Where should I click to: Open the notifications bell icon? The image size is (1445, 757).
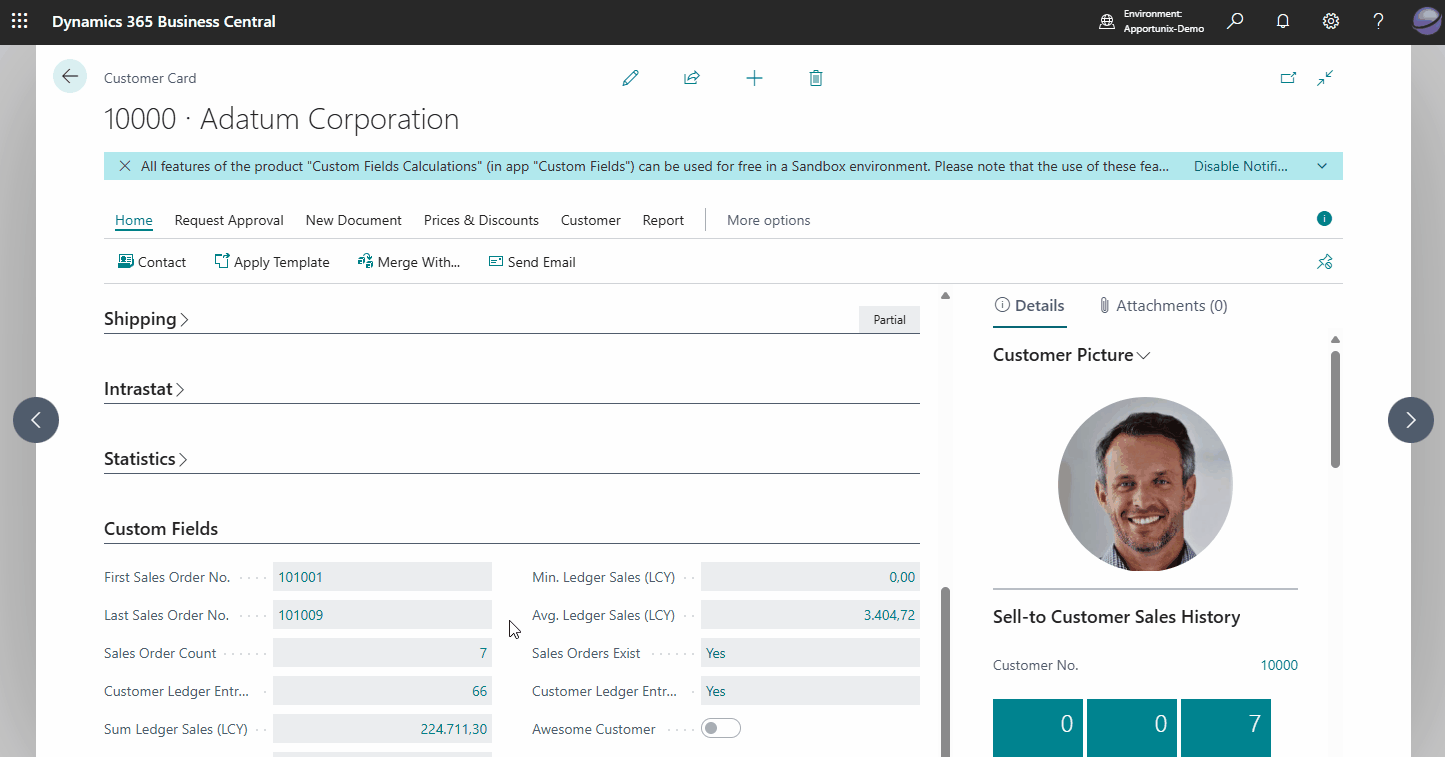[x=1283, y=21]
